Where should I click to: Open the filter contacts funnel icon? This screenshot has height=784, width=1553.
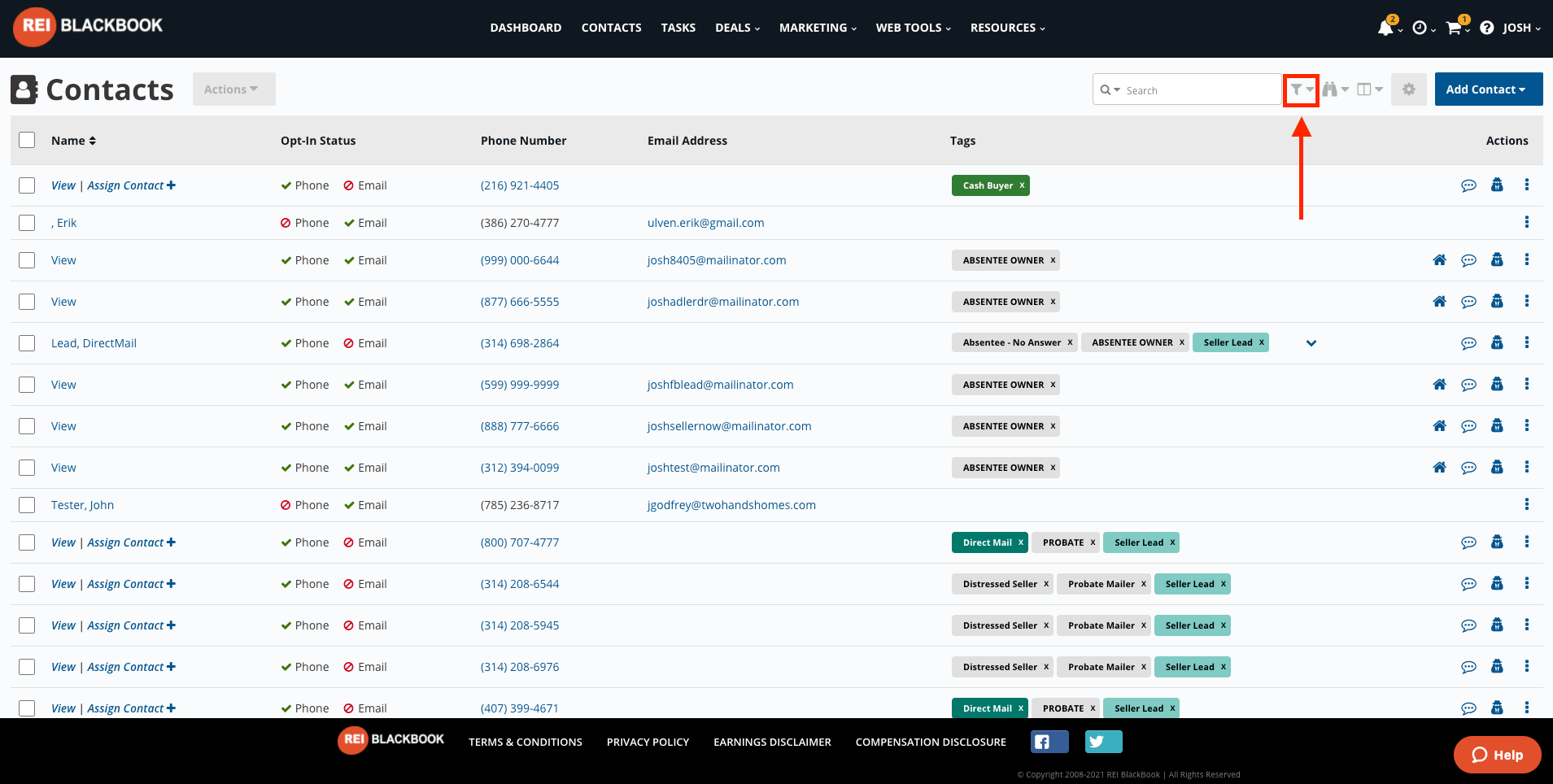point(1301,89)
